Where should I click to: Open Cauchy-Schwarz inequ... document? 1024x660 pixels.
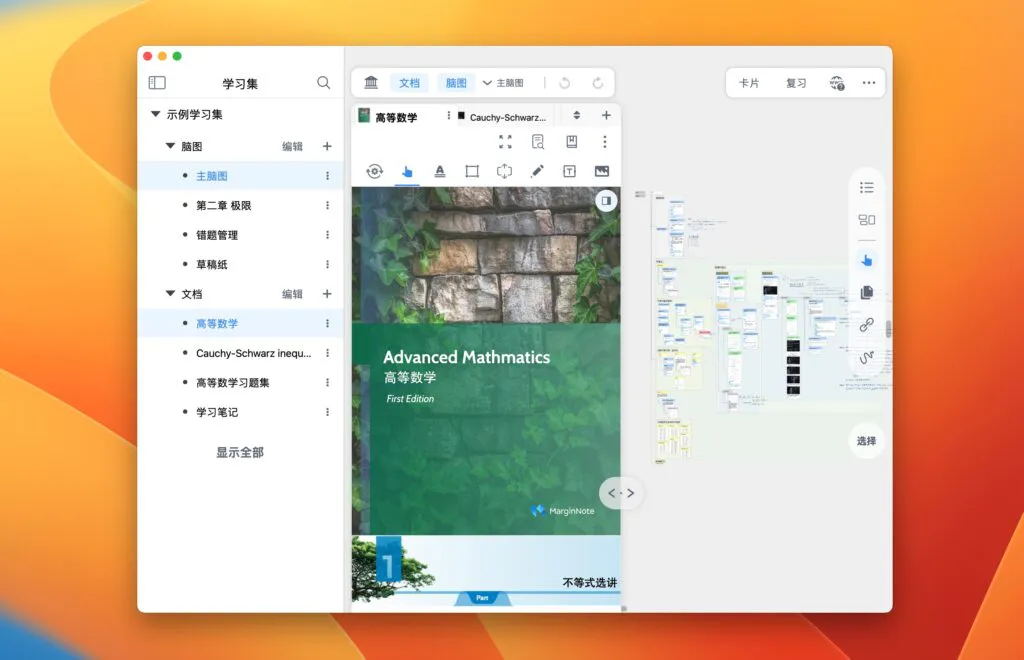[x=253, y=353]
